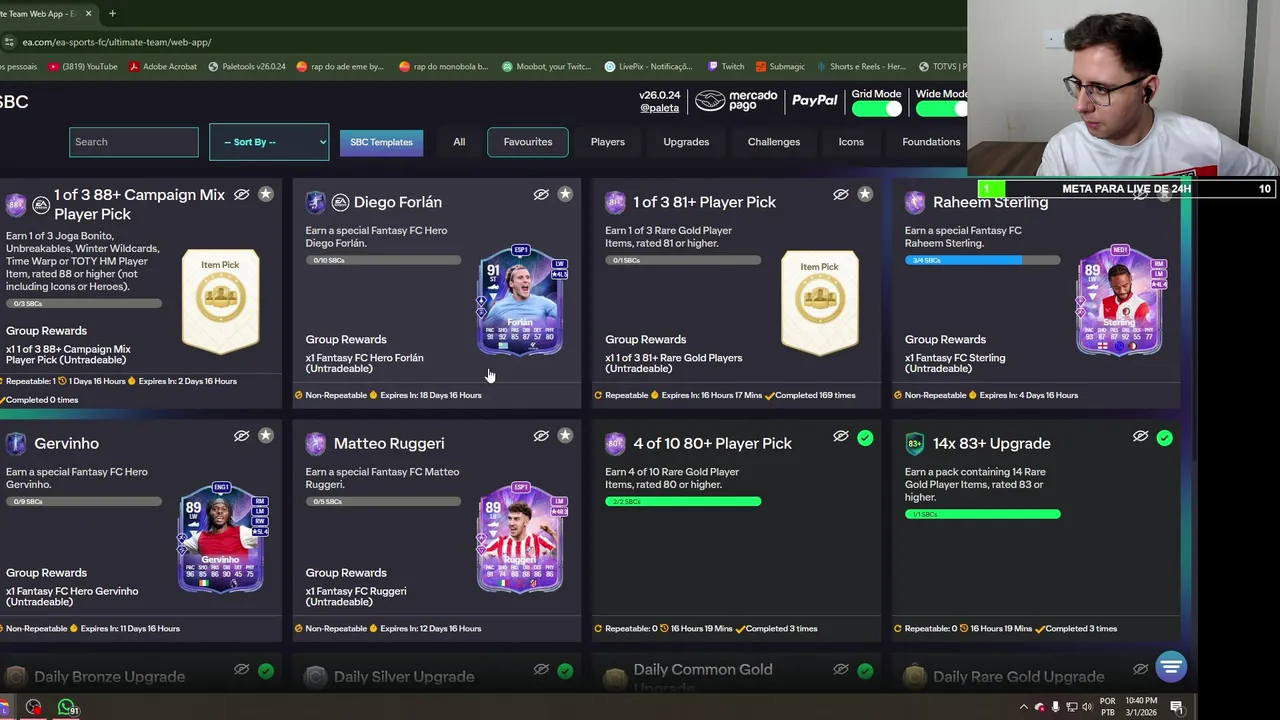Click the Diego Forlán Fantasy Hero badge icon
This screenshot has width=1280, height=720.
[315, 202]
